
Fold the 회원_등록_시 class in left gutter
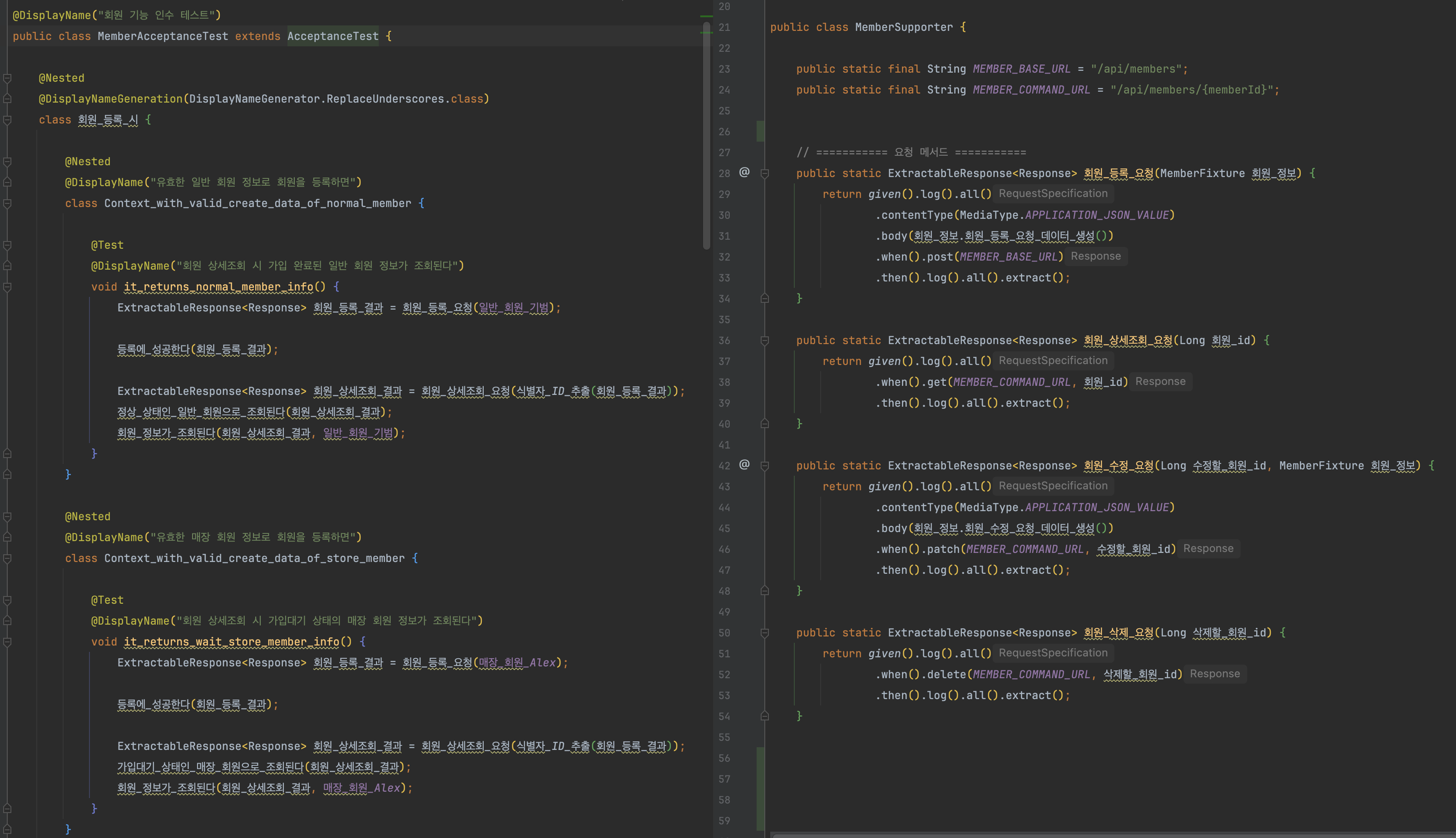(7, 120)
